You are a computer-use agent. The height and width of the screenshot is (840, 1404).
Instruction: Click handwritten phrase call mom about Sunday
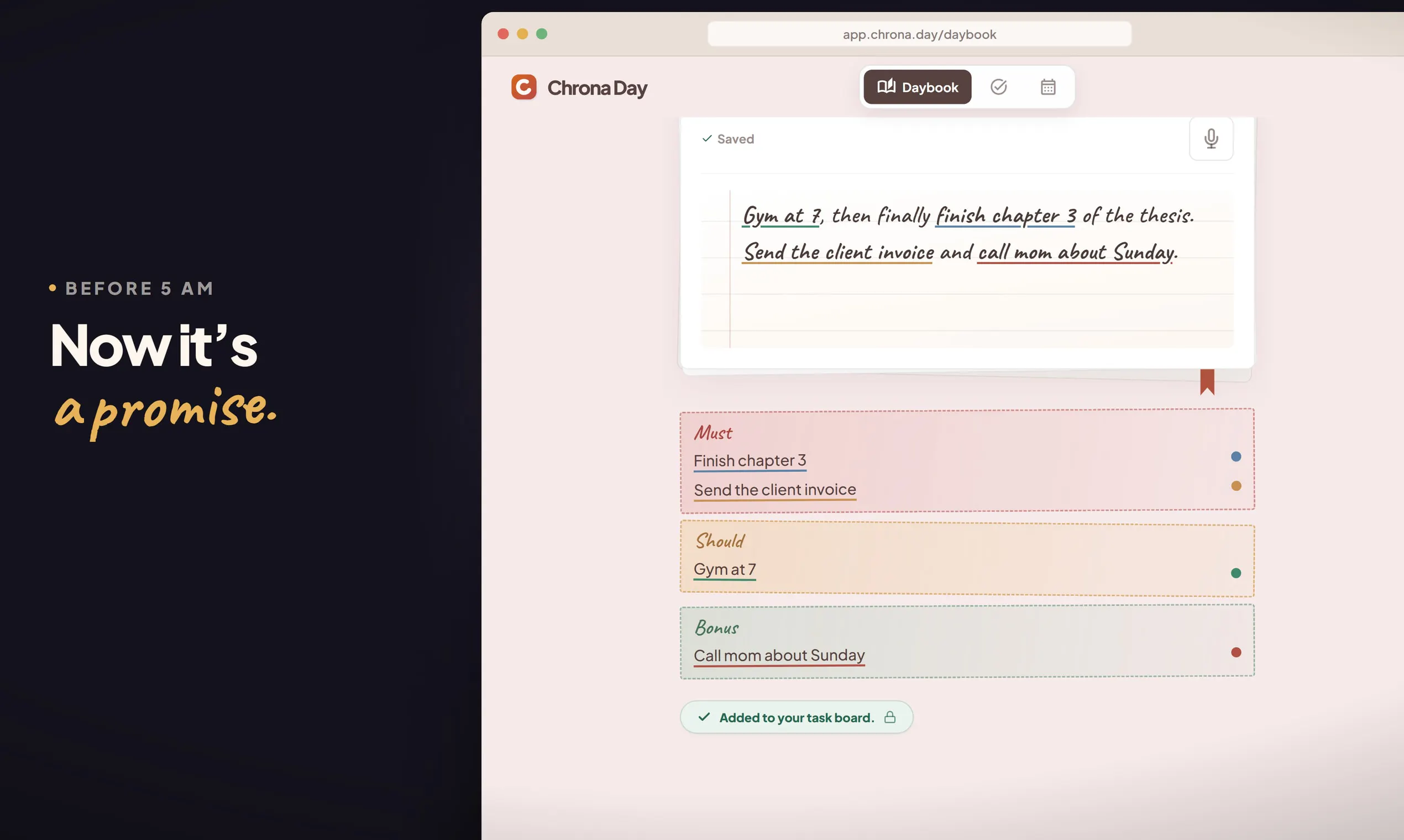pos(1076,252)
